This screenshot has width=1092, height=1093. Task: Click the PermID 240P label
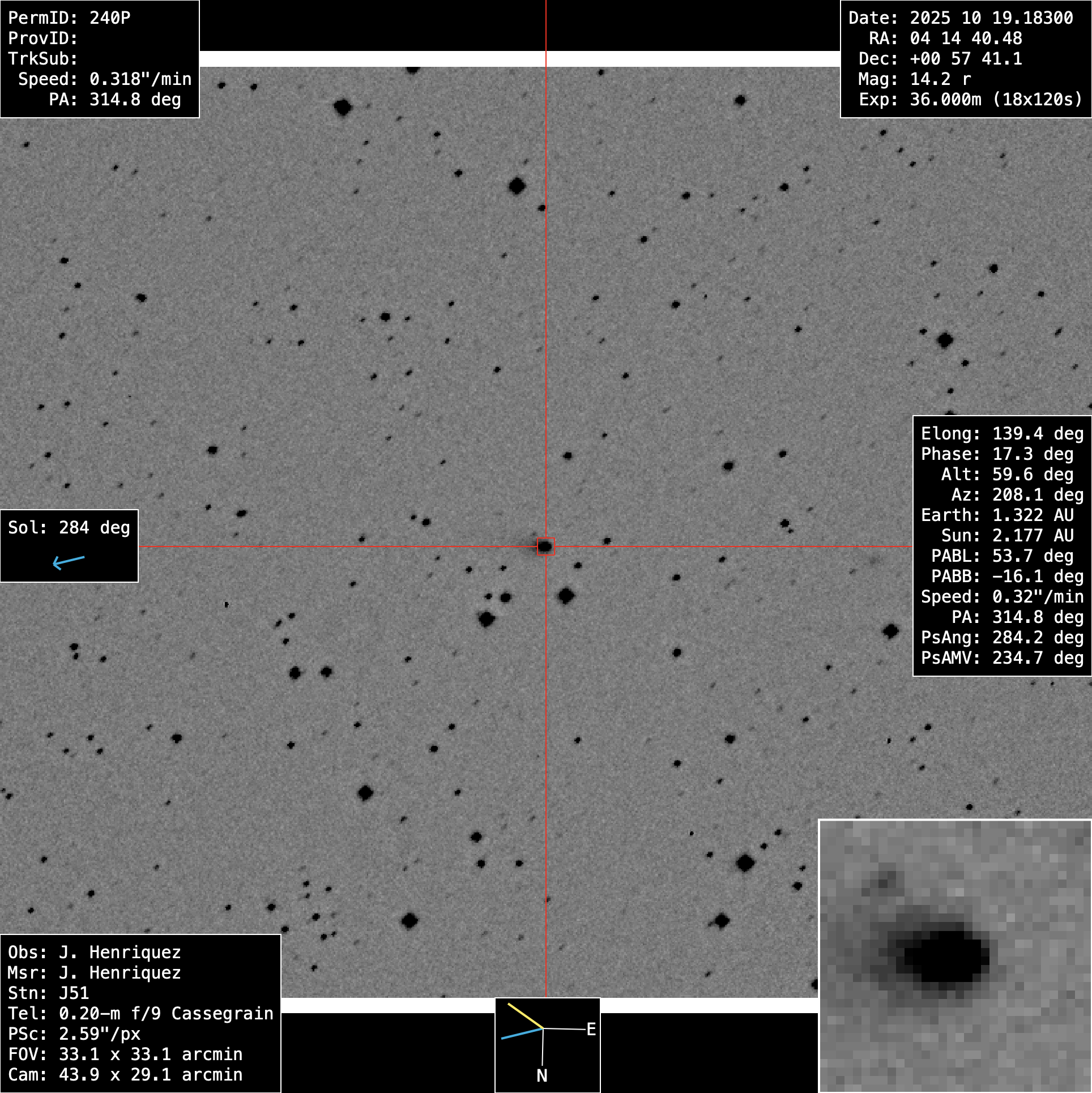[69, 18]
